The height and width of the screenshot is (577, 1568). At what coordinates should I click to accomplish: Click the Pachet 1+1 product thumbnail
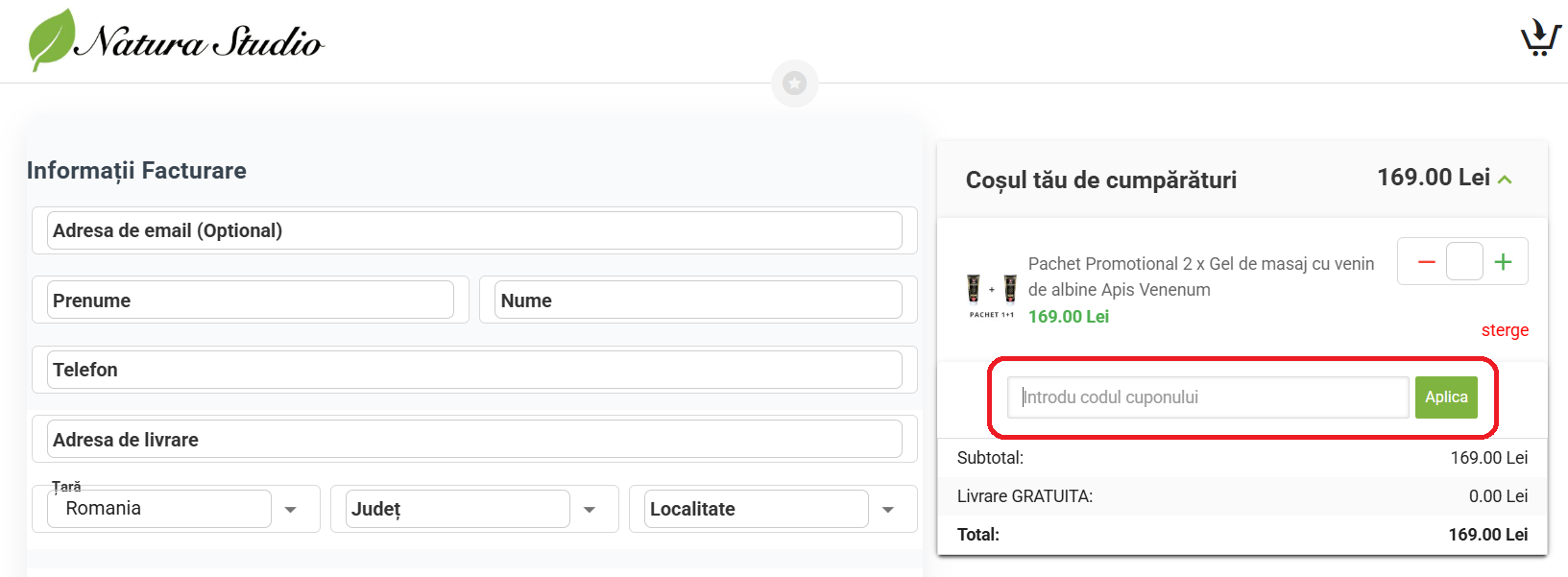991,293
